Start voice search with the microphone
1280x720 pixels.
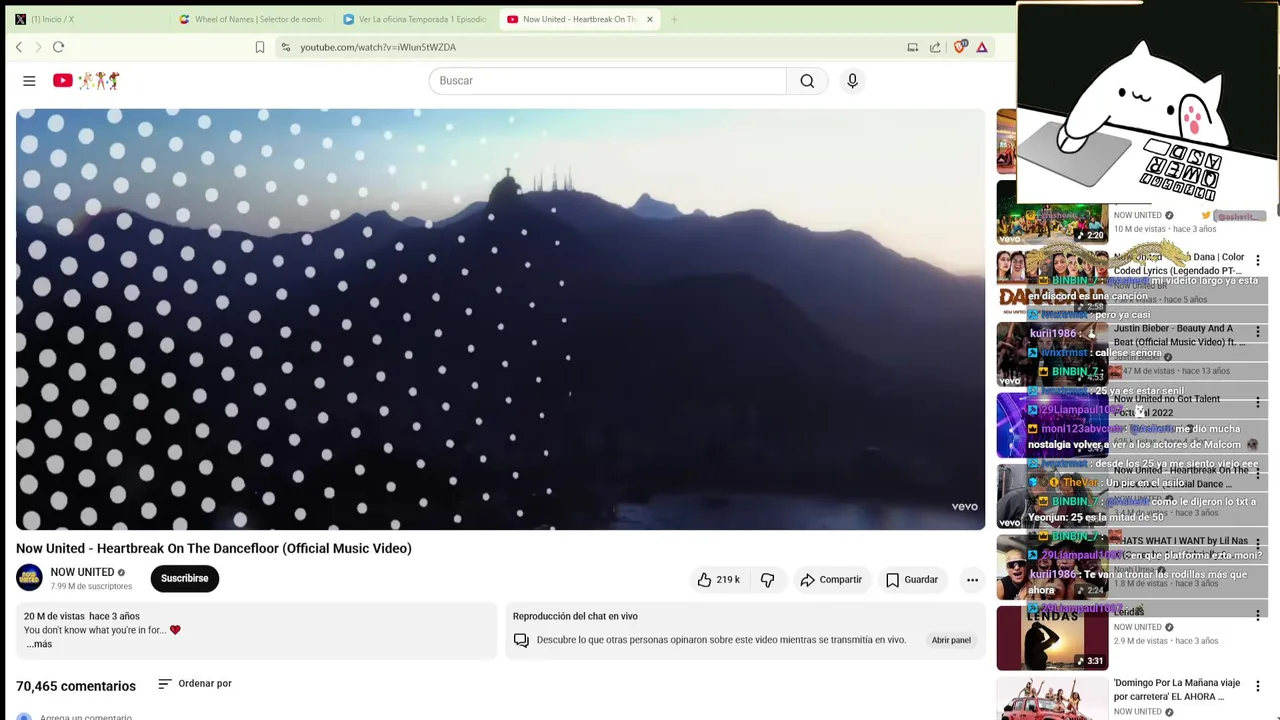coord(852,81)
